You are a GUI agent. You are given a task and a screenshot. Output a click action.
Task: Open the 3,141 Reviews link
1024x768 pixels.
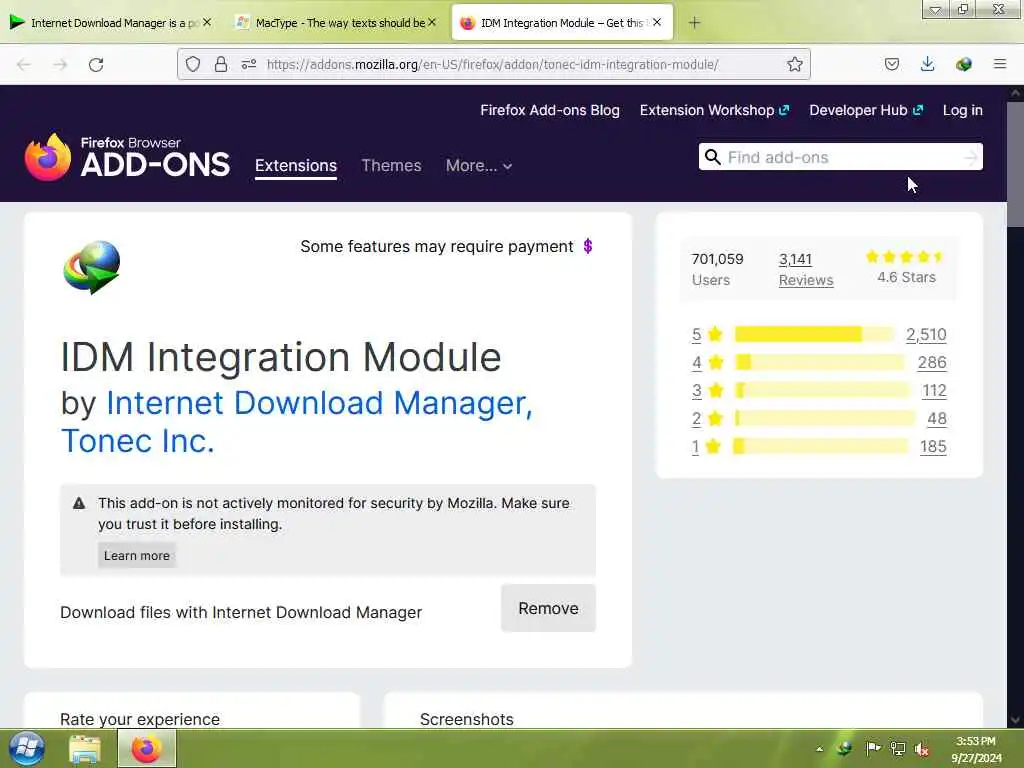coord(806,269)
